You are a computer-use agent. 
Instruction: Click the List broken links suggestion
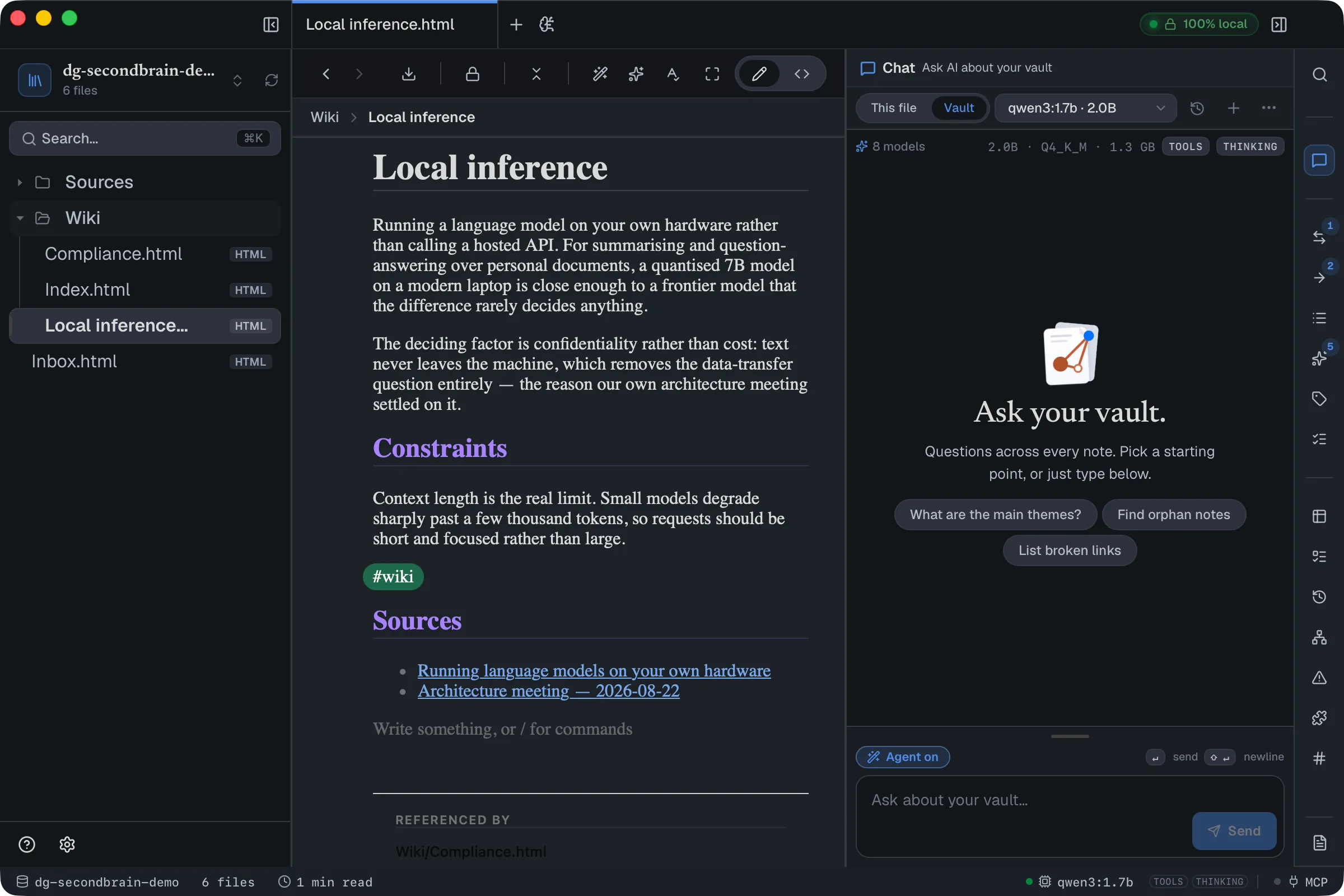click(1070, 550)
